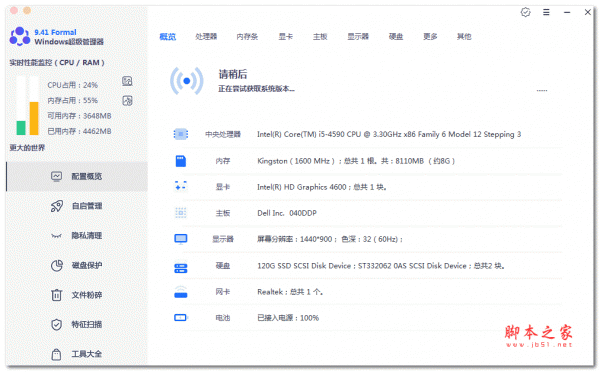The image size is (600, 372).
Task: Minimize the window
Action: click(567, 12)
